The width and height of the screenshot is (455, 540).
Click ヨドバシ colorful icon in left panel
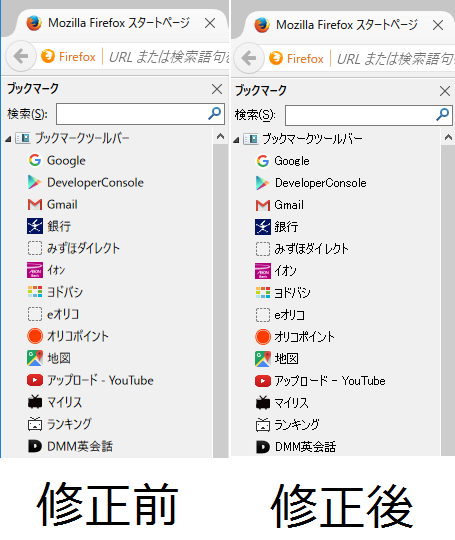point(35,292)
